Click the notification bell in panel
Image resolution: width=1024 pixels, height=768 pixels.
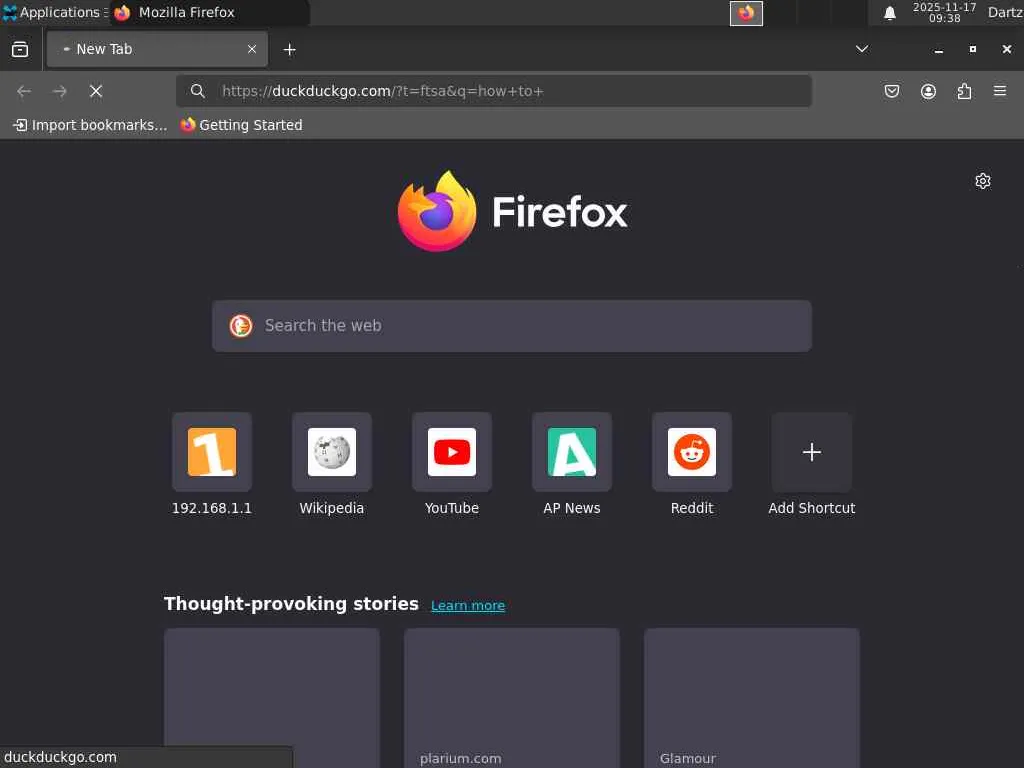coord(889,12)
